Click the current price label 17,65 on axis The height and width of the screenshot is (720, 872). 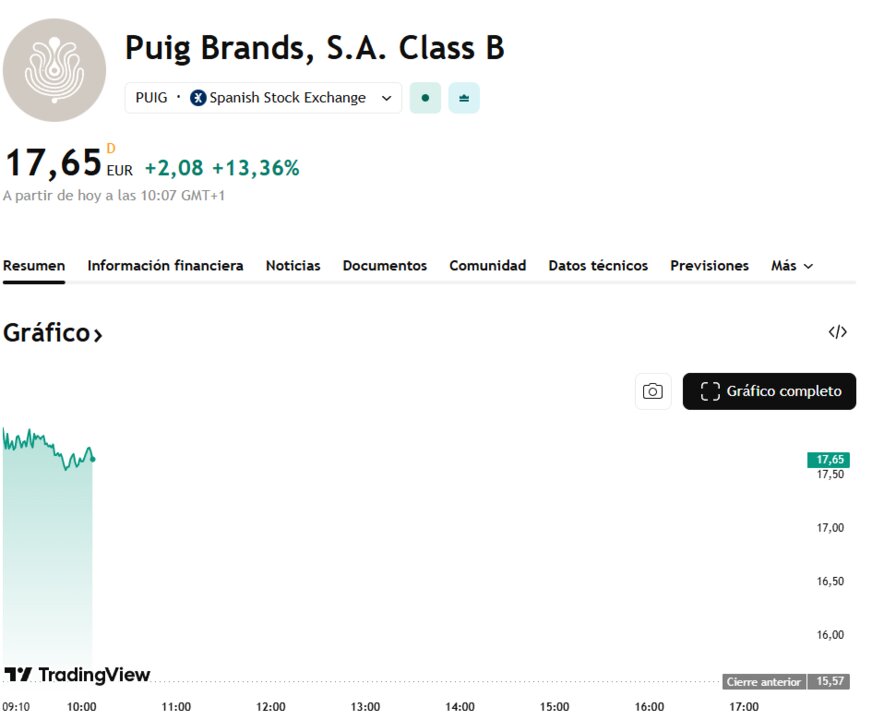click(829, 460)
